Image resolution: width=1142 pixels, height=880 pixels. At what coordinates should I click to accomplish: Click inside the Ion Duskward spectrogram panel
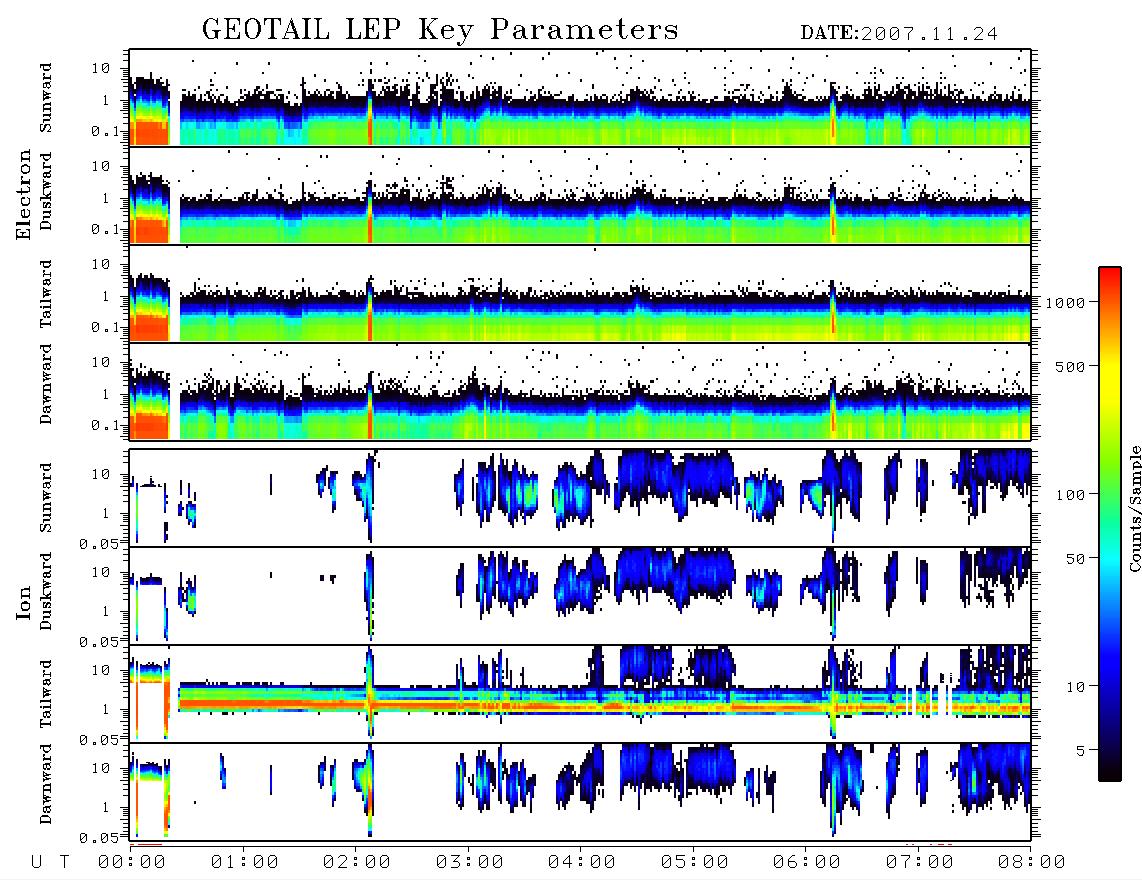[x=580, y=595]
